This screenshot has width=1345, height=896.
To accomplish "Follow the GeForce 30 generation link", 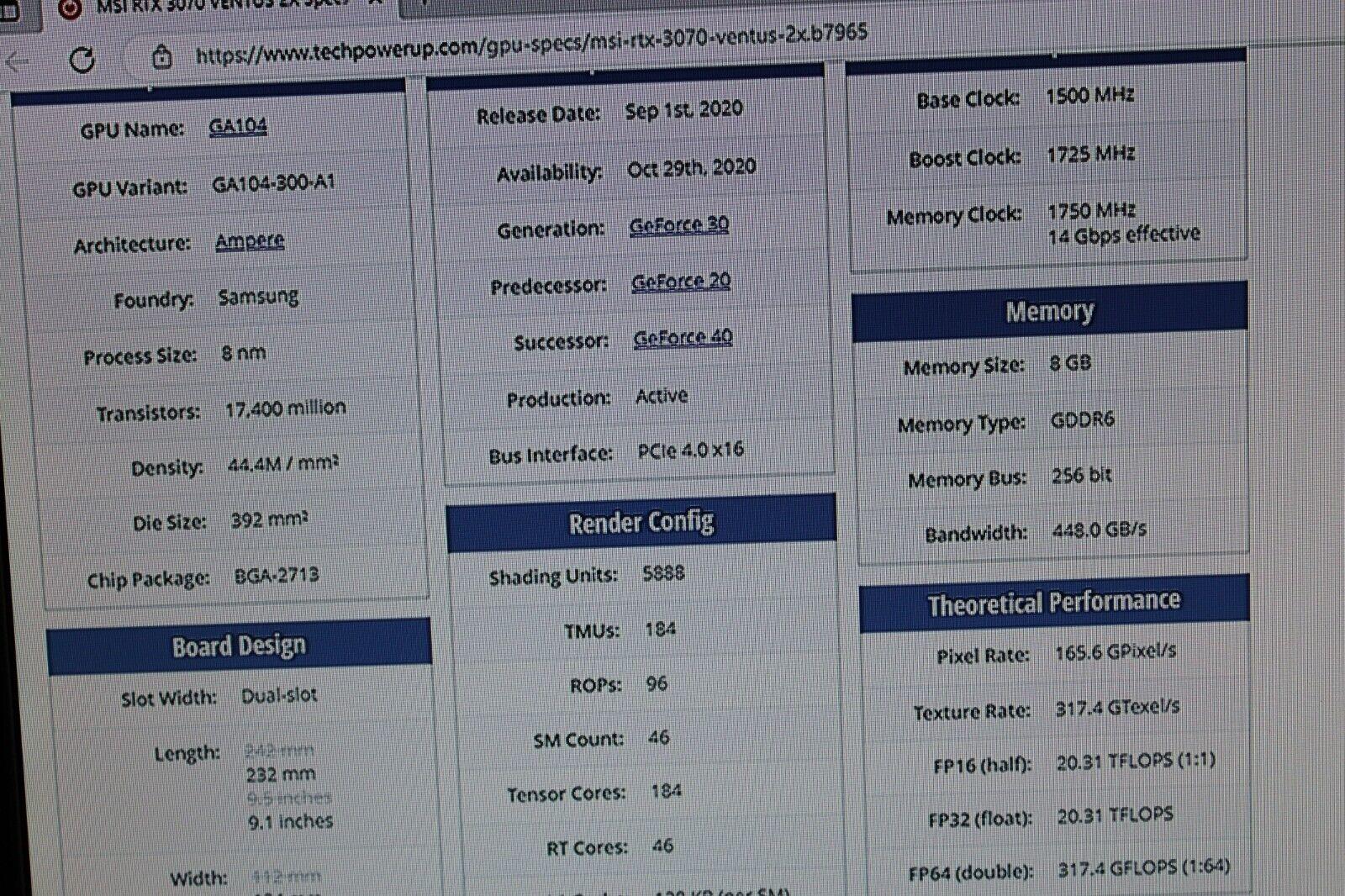I will pyautogui.click(x=678, y=225).
